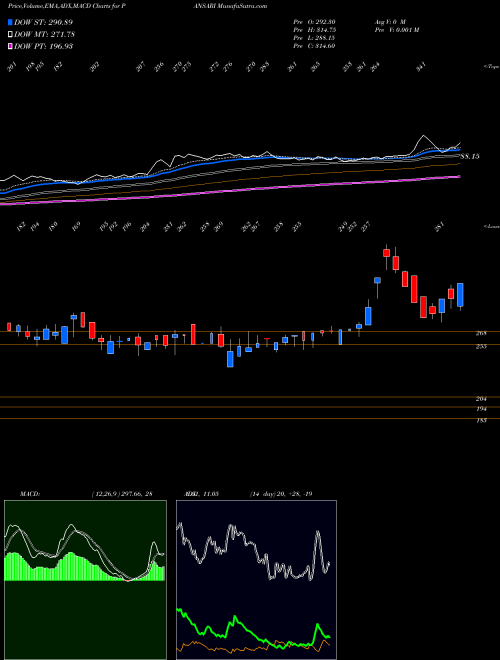Click the 'MACD:' panel label

coord(29,494)
